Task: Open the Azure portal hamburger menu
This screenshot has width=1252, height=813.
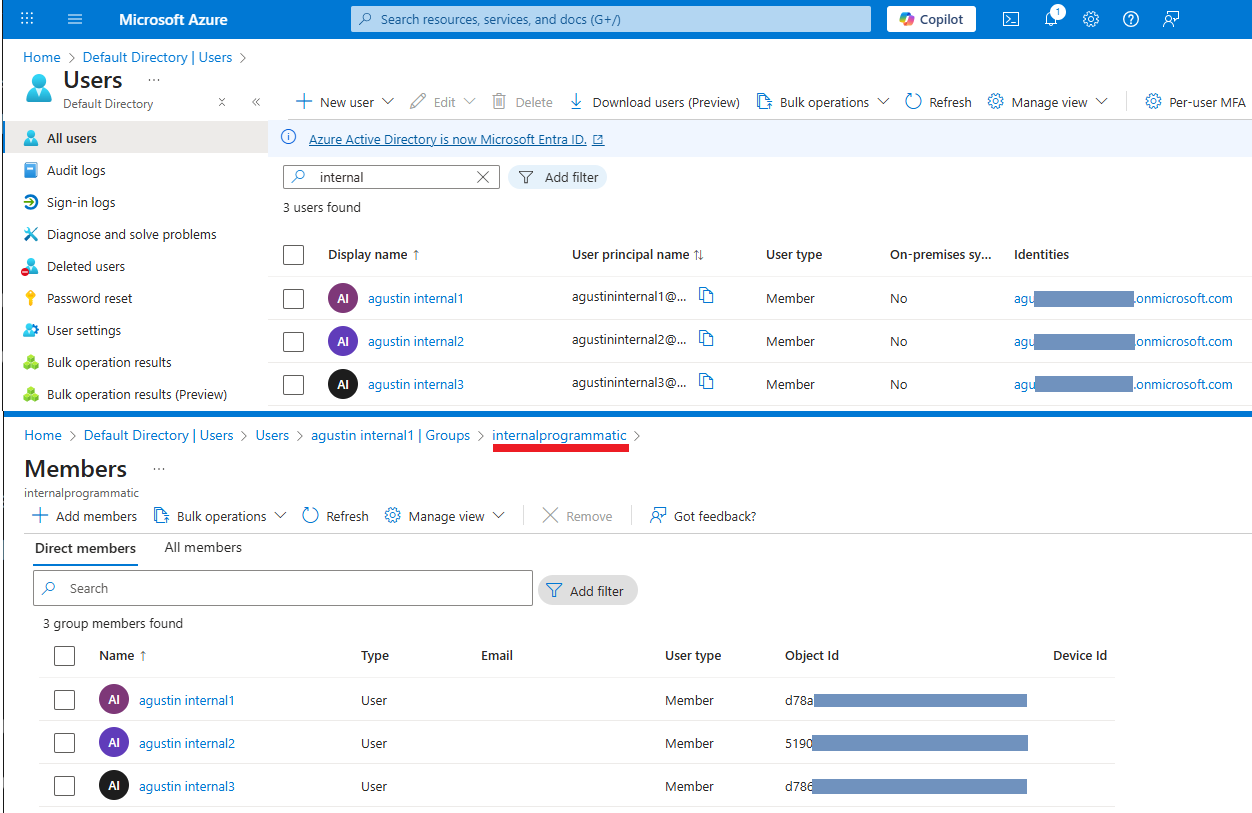Action: (x=75, y=19)
